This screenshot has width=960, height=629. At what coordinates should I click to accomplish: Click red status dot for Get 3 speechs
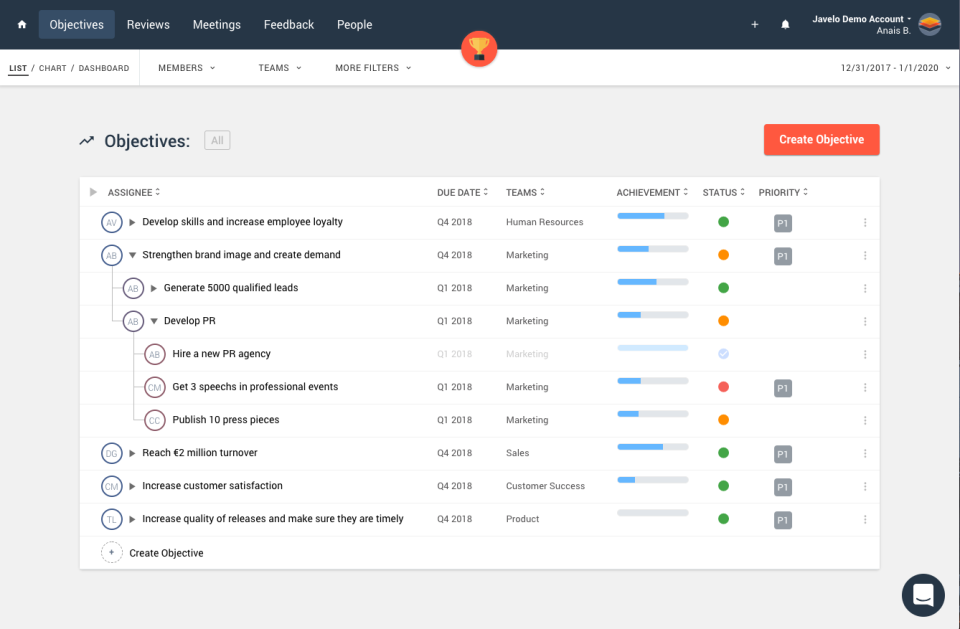[723, 387]
